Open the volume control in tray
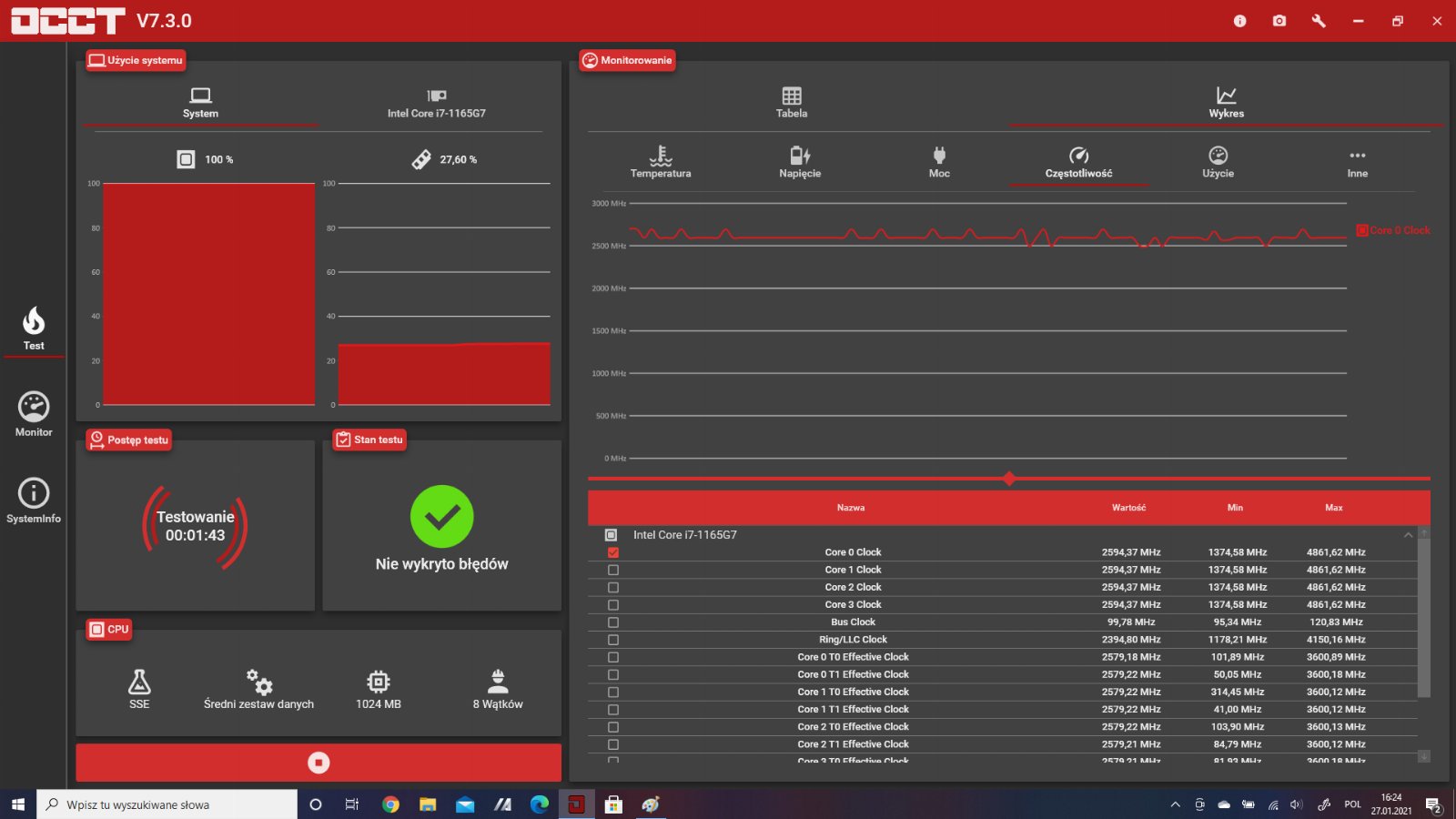Screen dimensions: 1456x819 (1296, 804)
